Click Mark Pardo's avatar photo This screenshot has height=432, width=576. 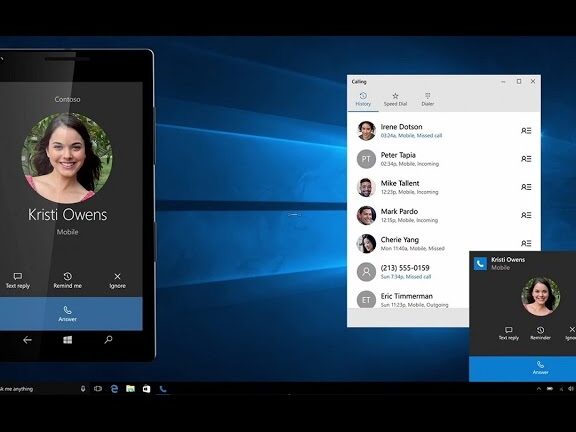coord(366,215)
